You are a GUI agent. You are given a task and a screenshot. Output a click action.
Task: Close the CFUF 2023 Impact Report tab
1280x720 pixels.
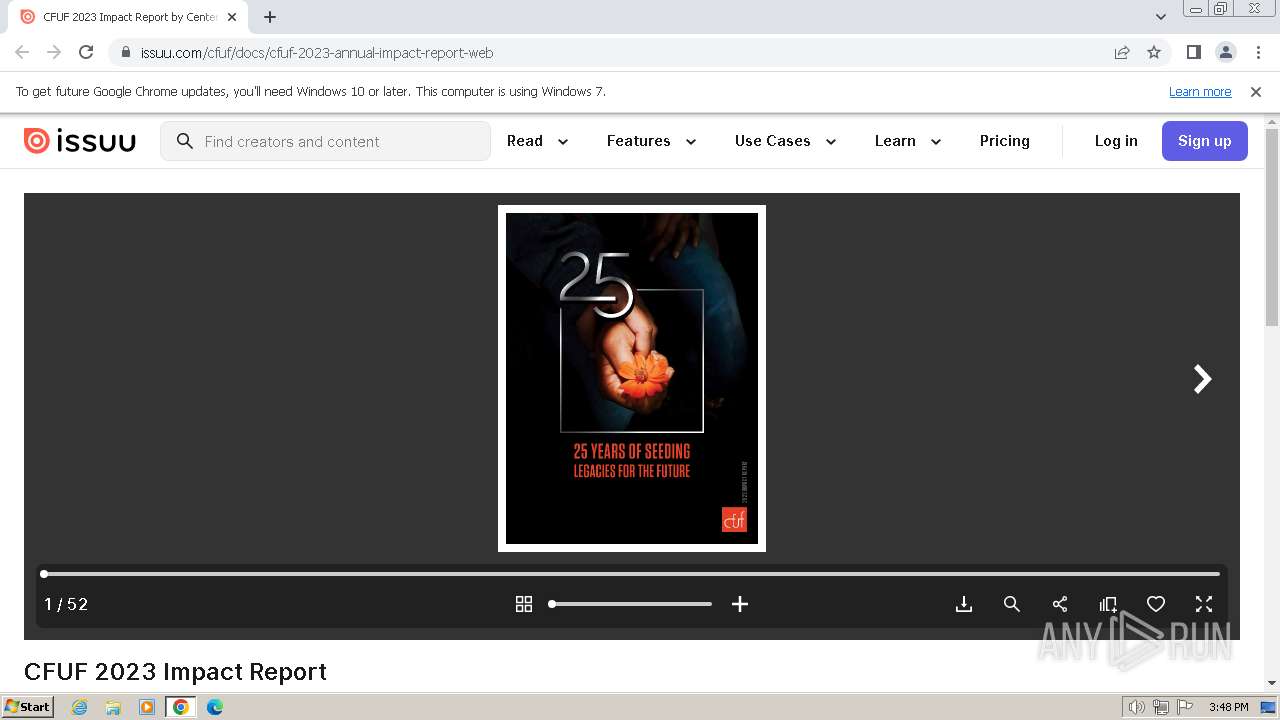pyautogui.click(x=232, y=17)
